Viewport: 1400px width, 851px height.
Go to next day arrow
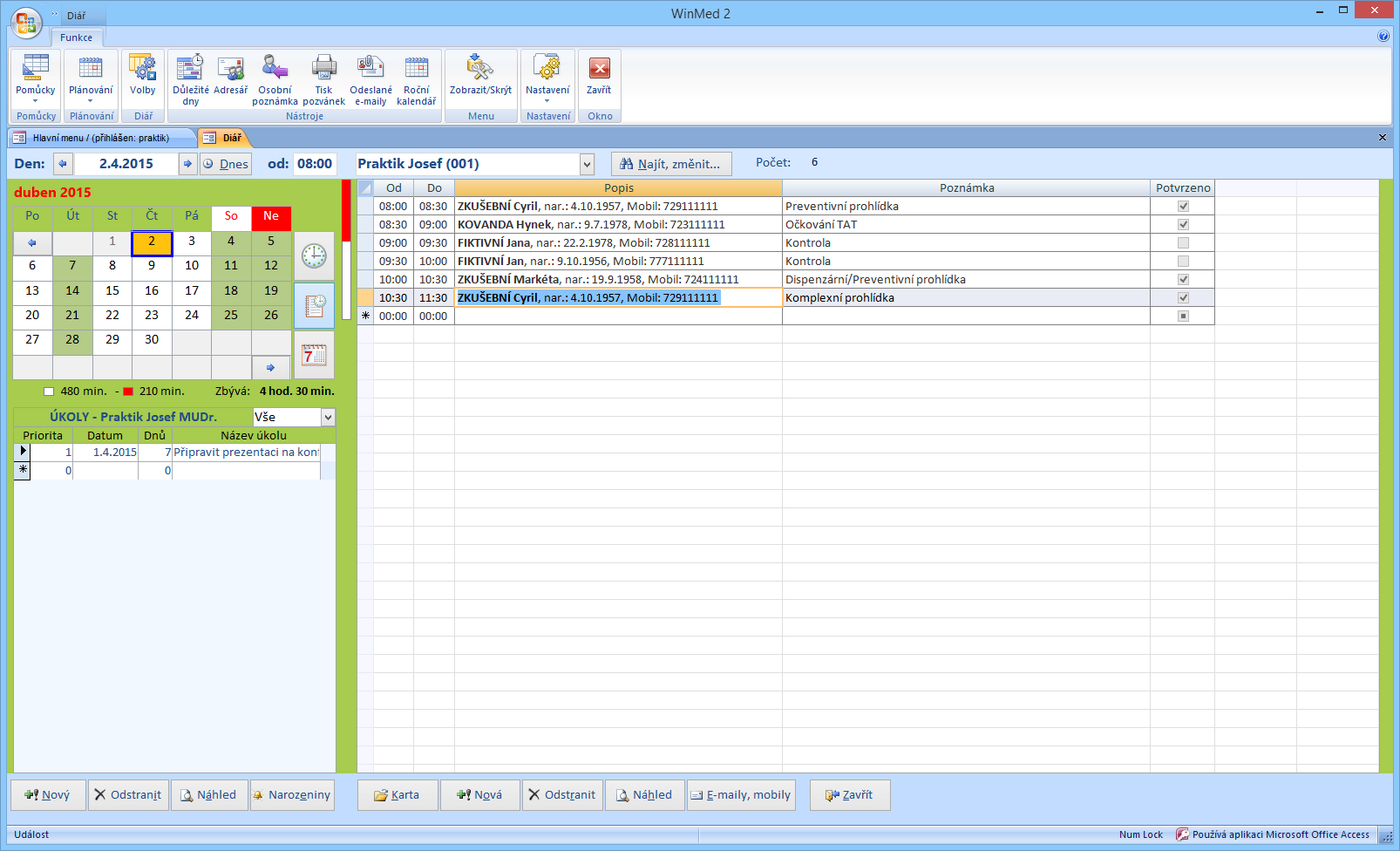click(x=187, y=164)
